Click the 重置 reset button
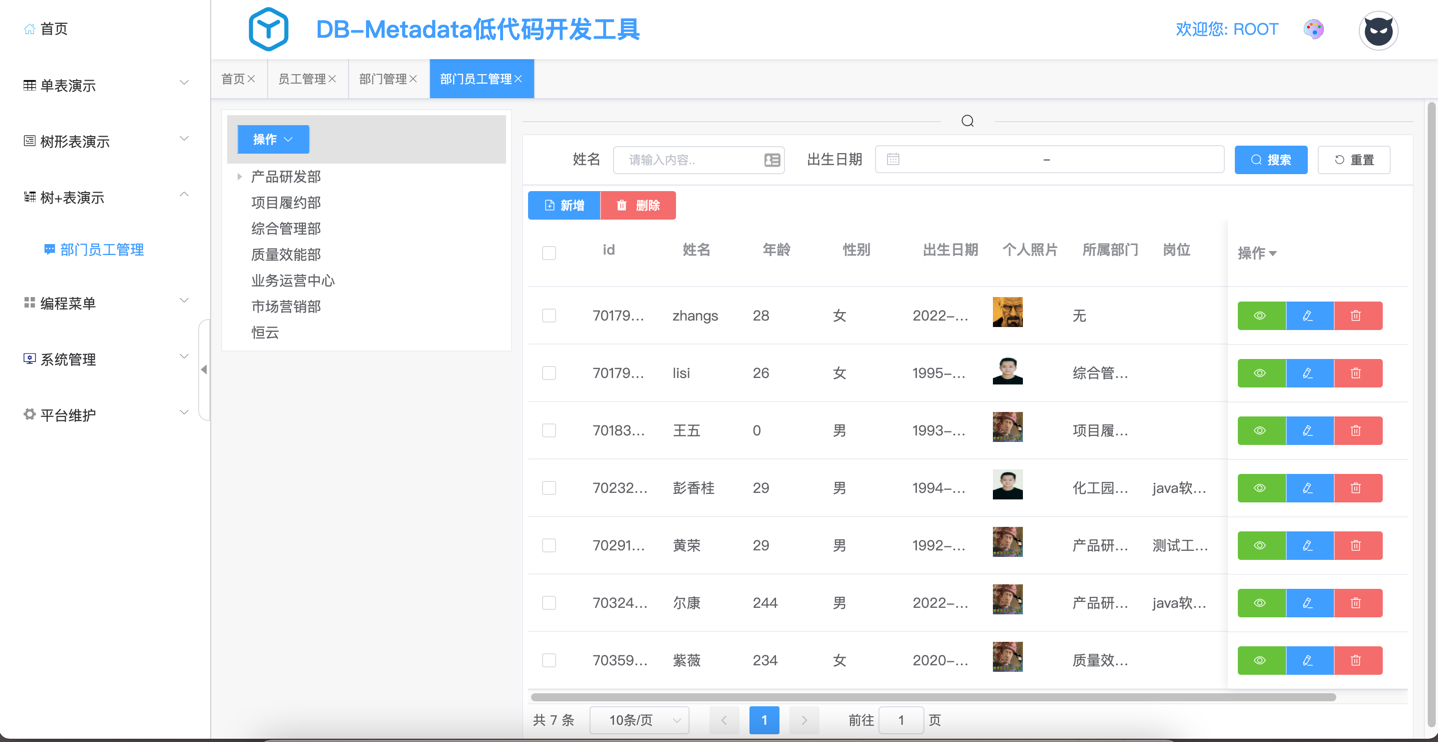Image resolution: width=1438 pixels, height=742 pixels. (1354, 160)
